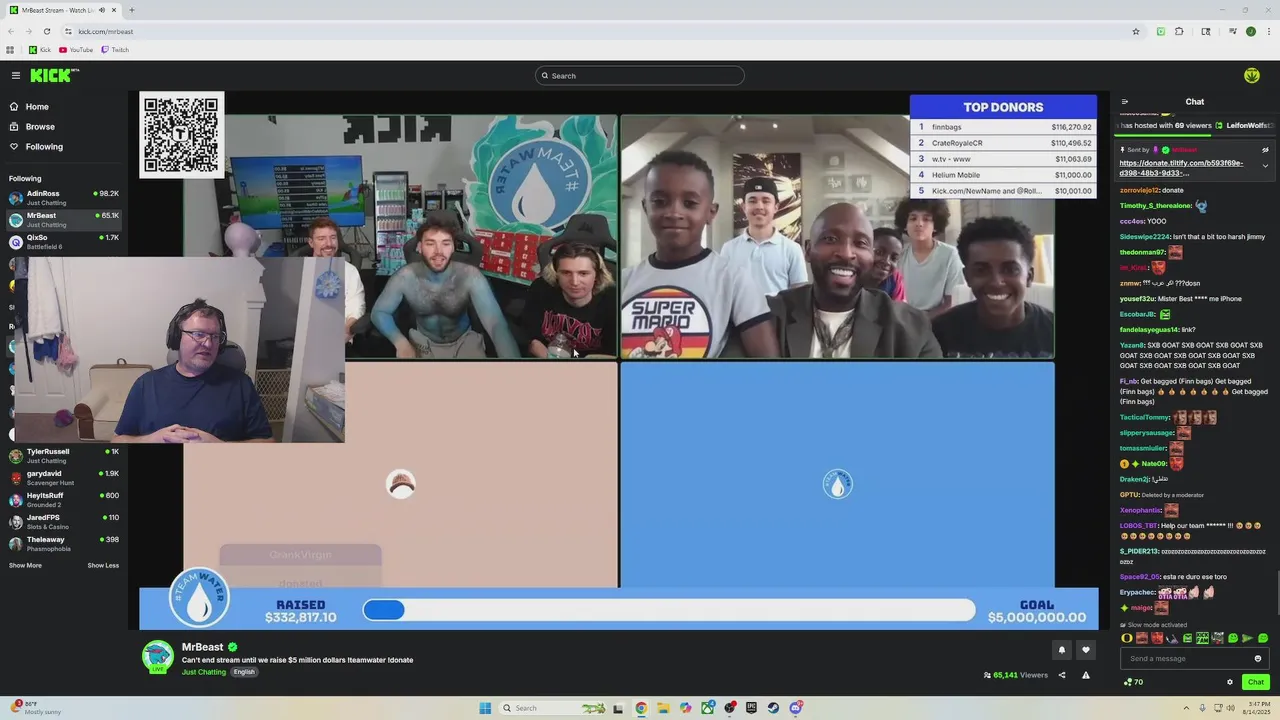Insert the KICK FAM emote
The image size is (1280, 720).
pyautogui.click(x=1203, y=638)
